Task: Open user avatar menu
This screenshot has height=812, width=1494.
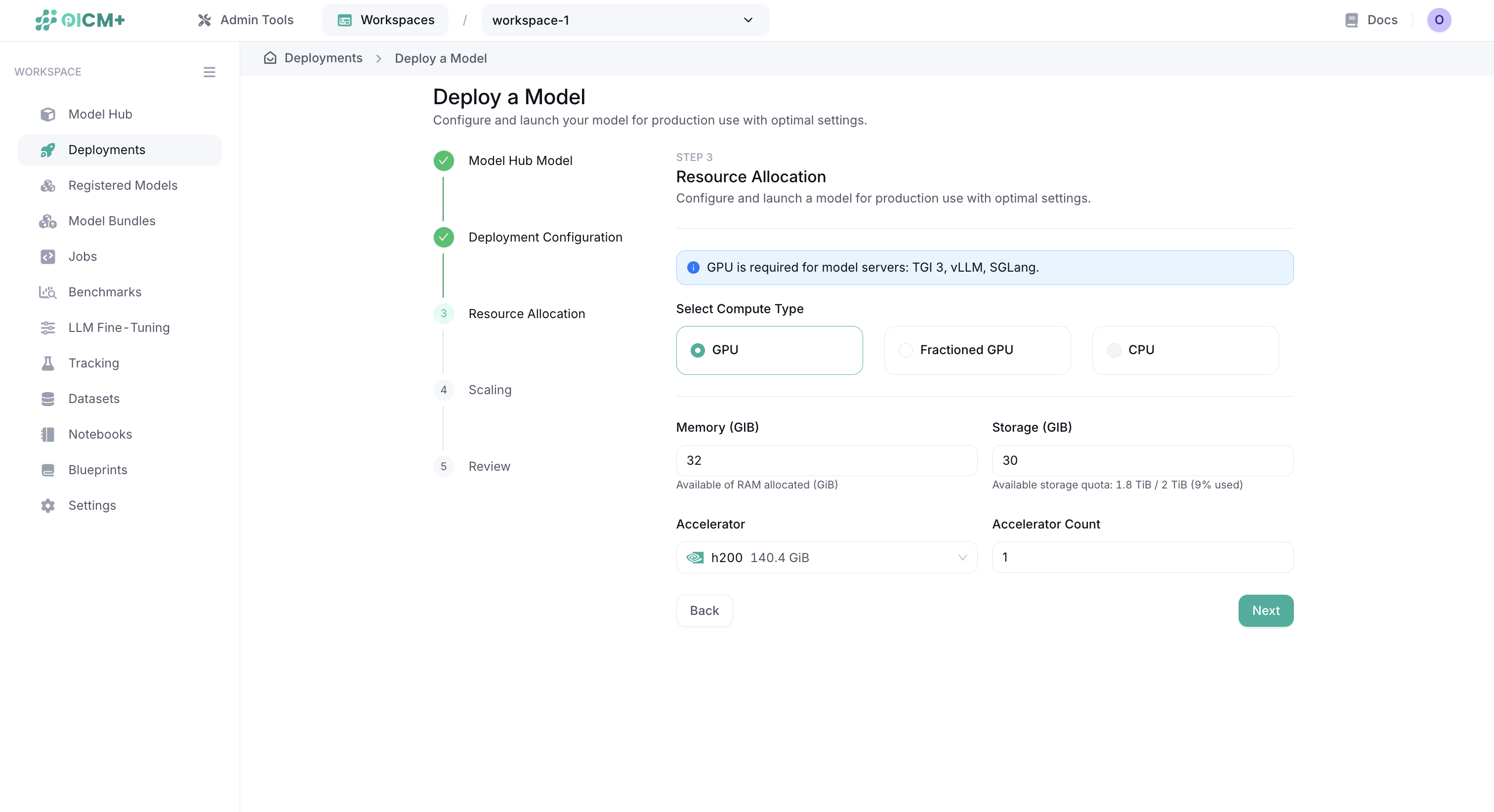Action: point(1438,20)
